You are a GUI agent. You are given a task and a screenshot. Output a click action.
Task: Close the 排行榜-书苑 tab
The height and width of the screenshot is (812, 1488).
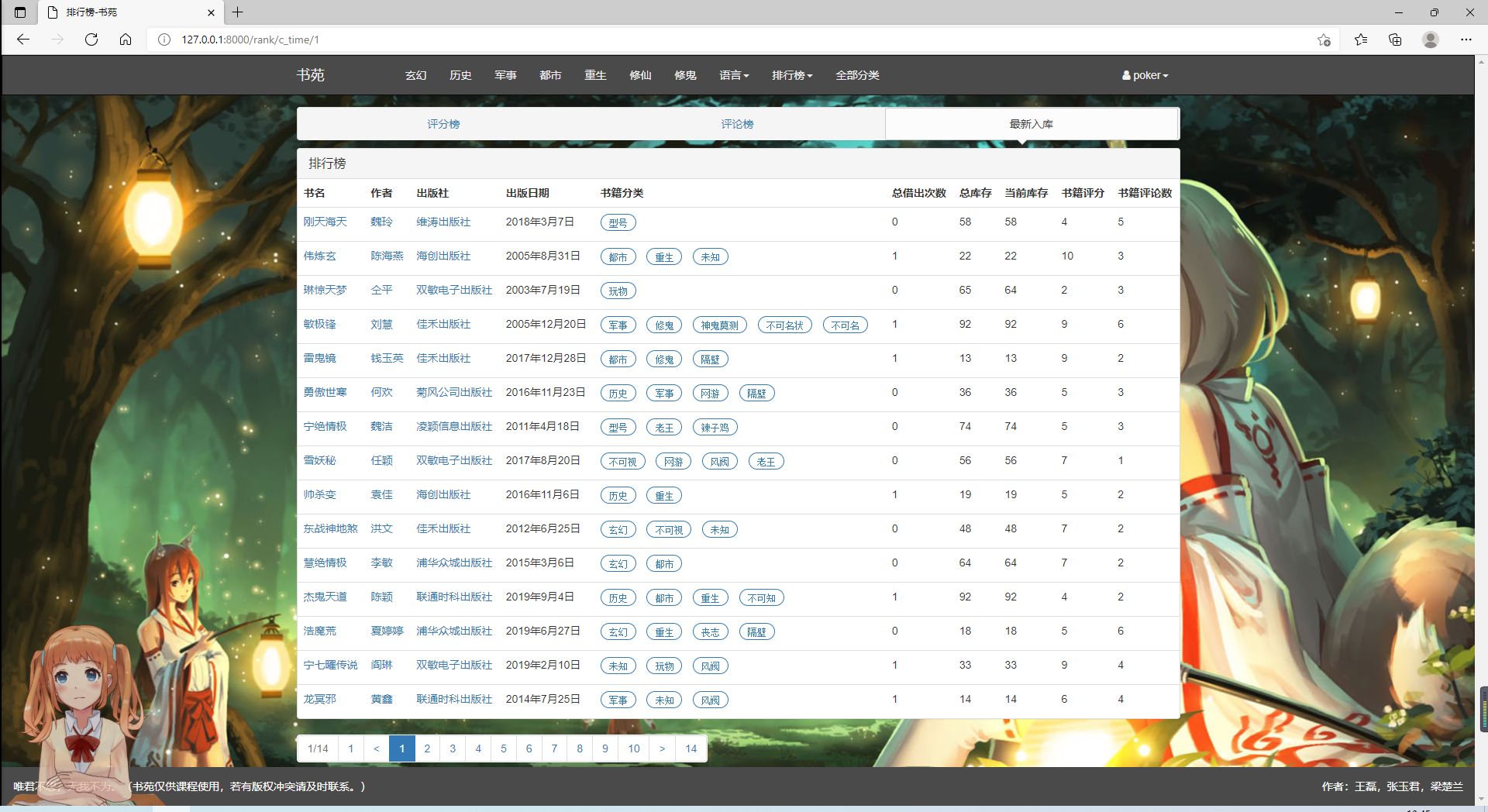point(211,12)
